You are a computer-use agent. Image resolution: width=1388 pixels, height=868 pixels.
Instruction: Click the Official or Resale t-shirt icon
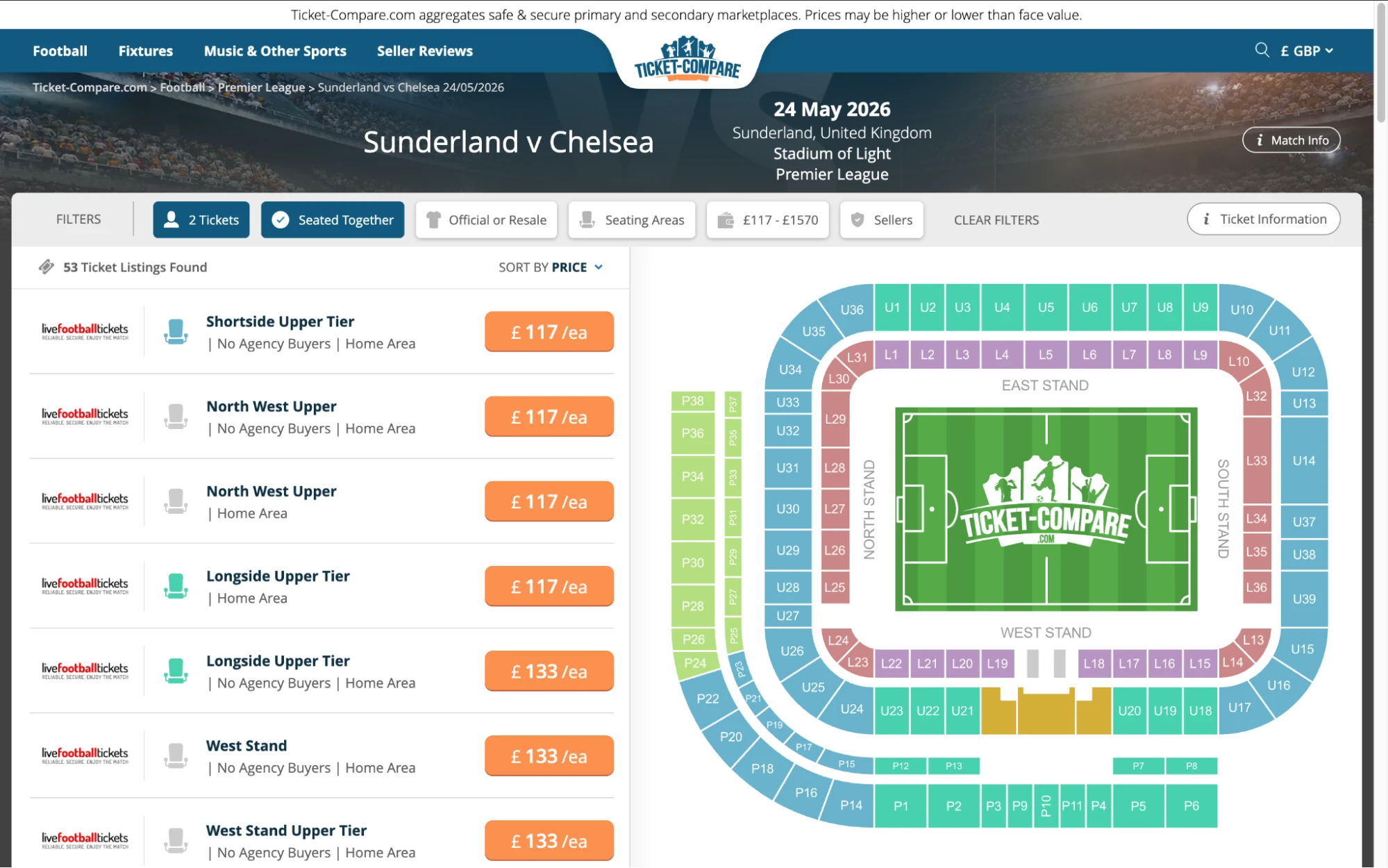click(x=434, y=219)
